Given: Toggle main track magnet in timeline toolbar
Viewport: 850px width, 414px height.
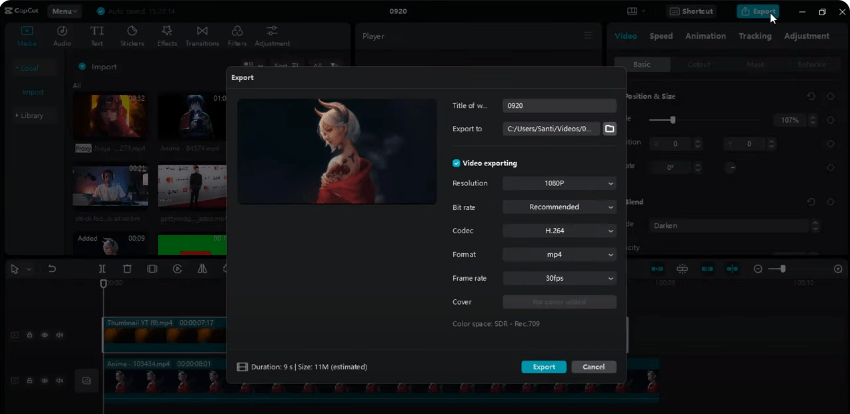Looking at the screenshot, I should click(x=657, y=269).
